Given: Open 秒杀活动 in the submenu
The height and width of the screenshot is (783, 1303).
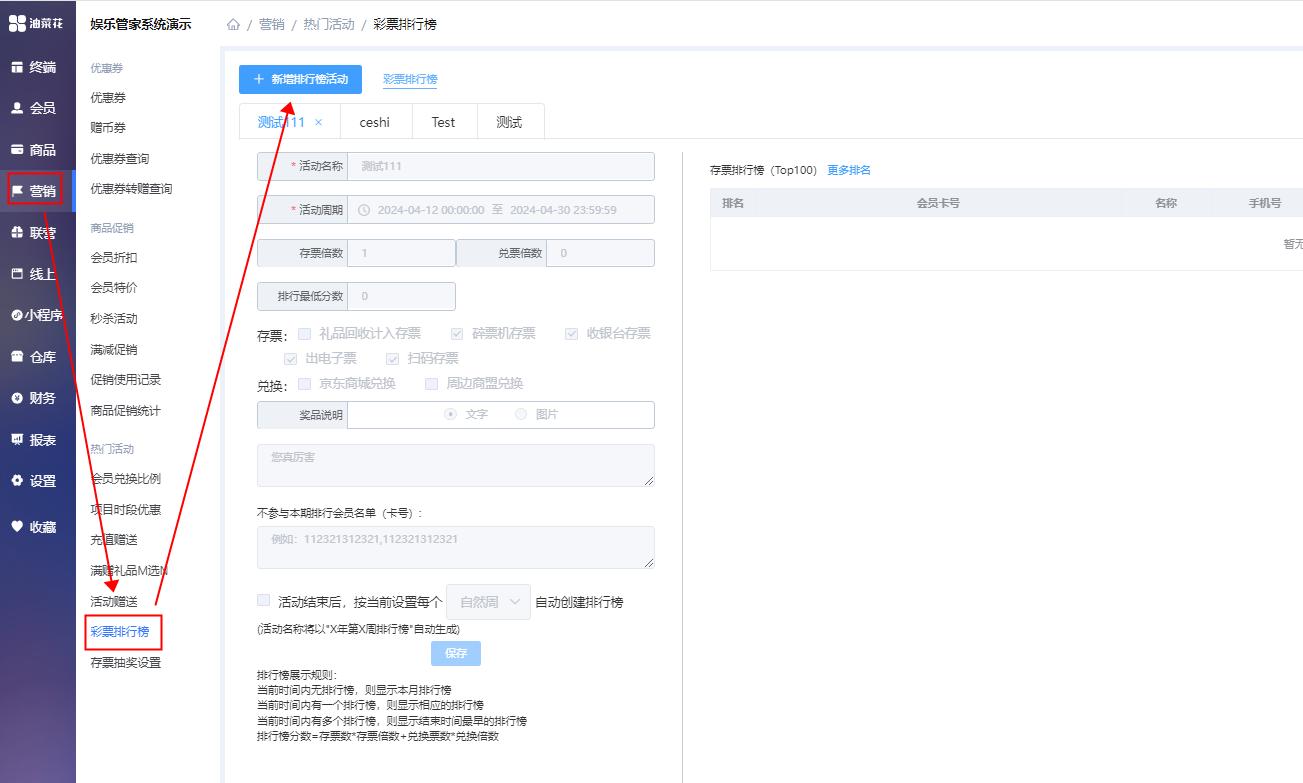Looking at the screenshot, I should point(114,319).
